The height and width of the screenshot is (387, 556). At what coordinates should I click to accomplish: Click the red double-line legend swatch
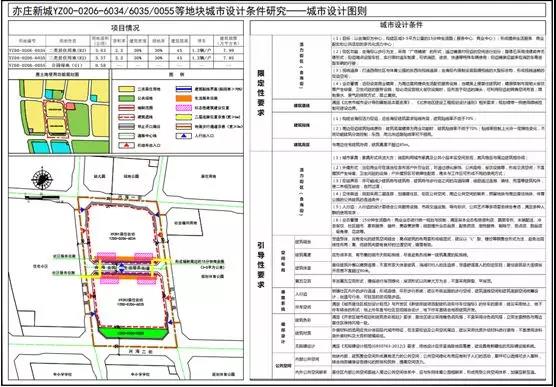pos(127,107)
